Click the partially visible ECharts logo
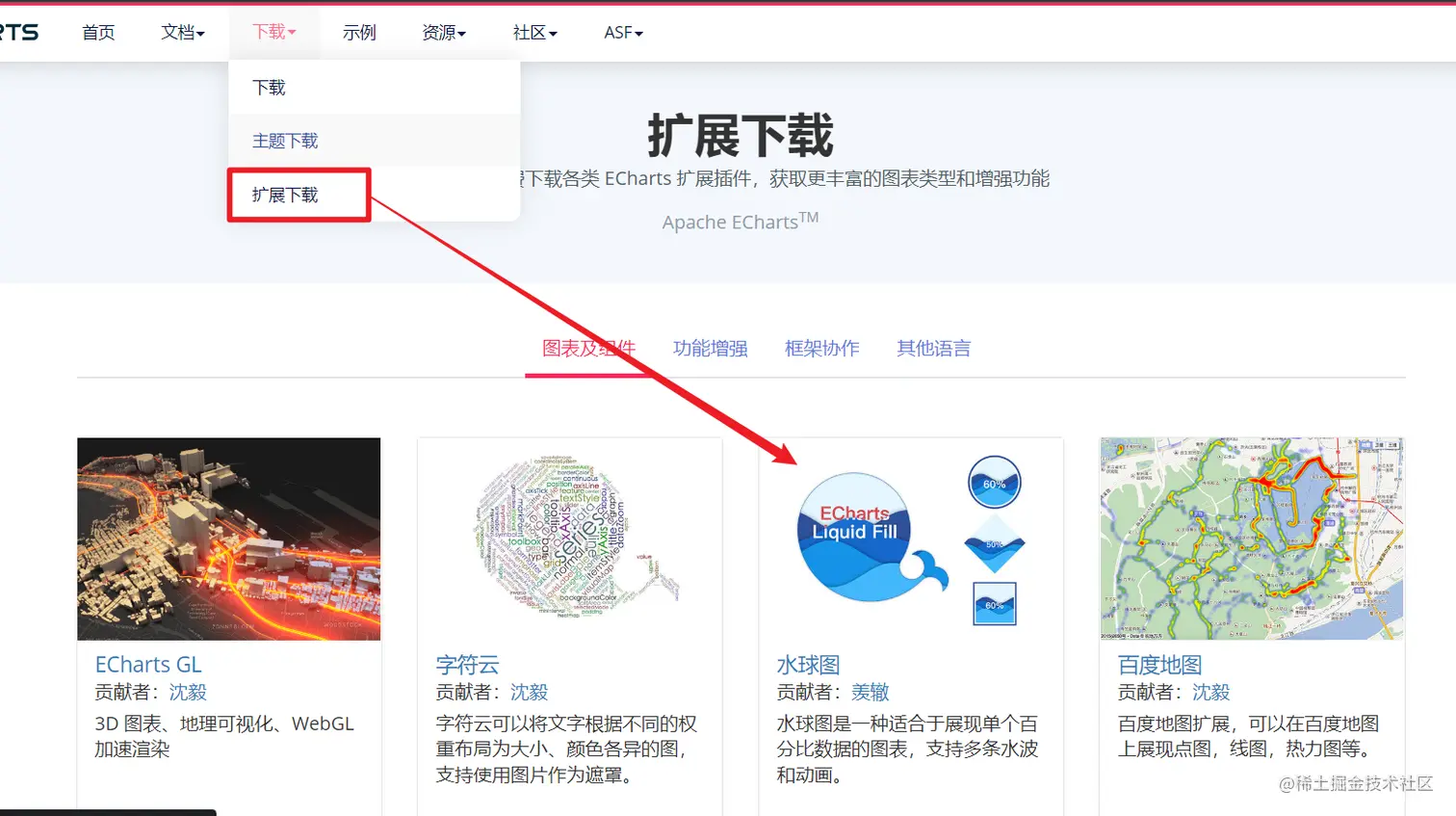Screen dimensions: 1456x816 19,33
